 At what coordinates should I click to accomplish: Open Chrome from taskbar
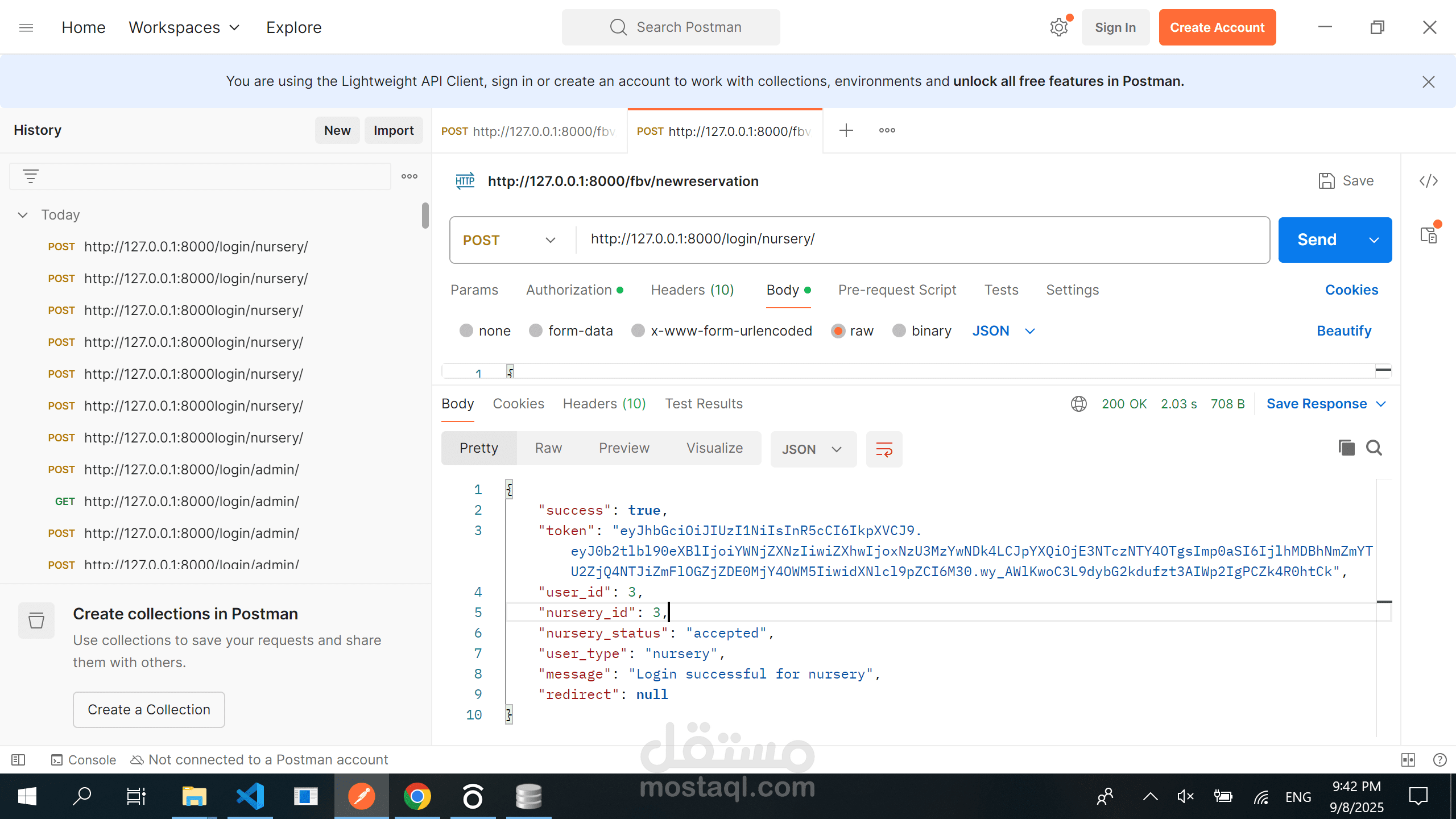tap(417, 796)
